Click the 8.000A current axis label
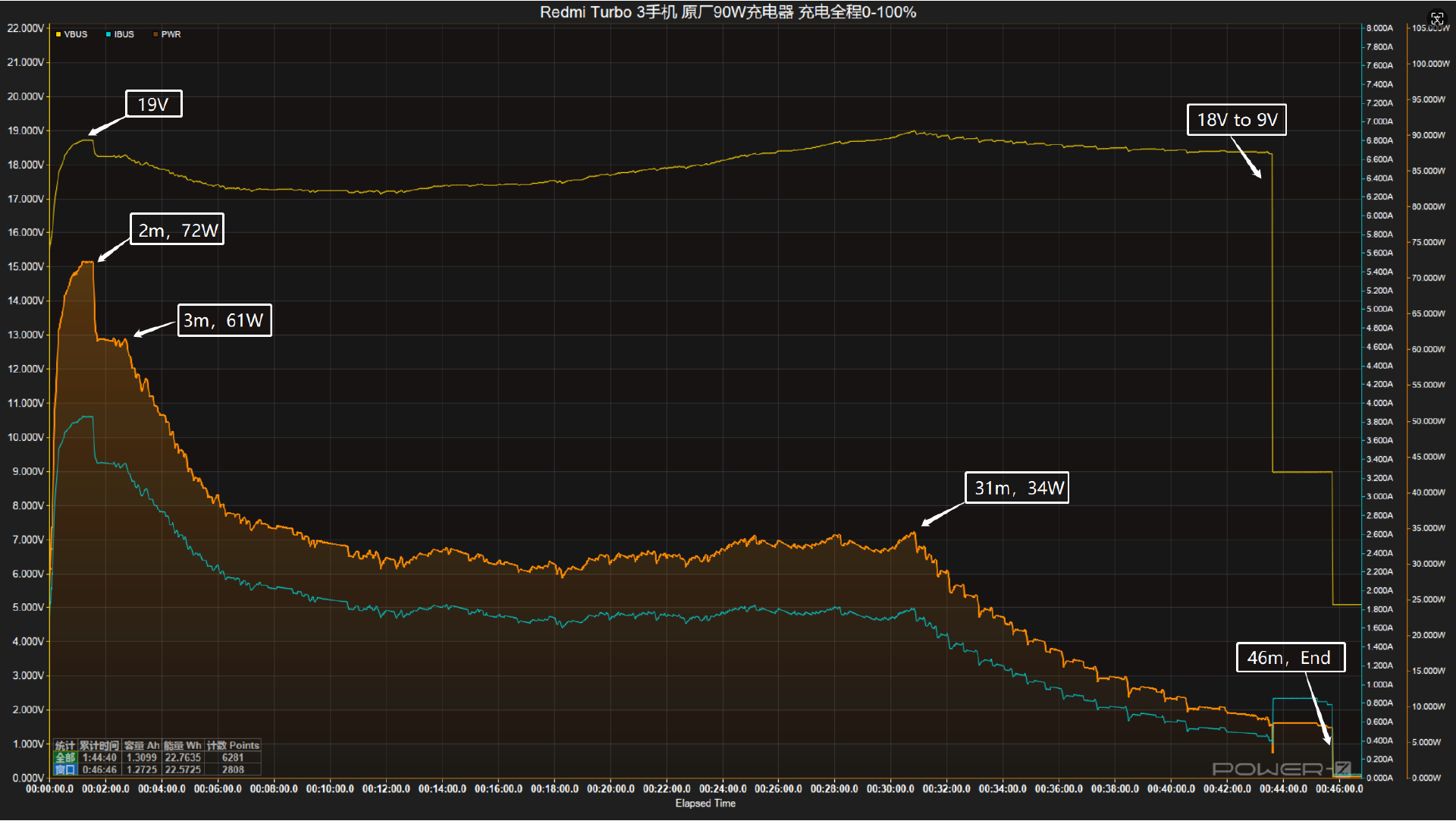Viewport: 1456px width, 821px height. (x=1379, y=28)
